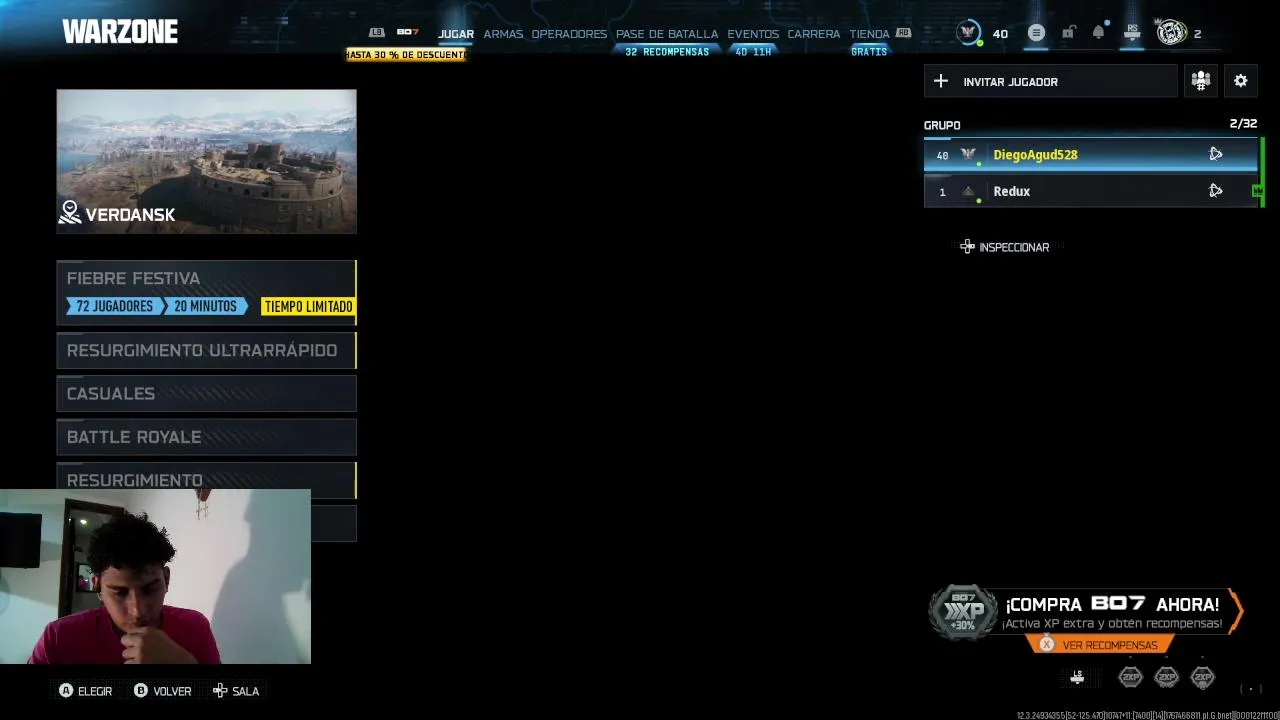Open the EVENTOS tab
The width and height of the screenshot is (1280, 720).
(753, 34)
